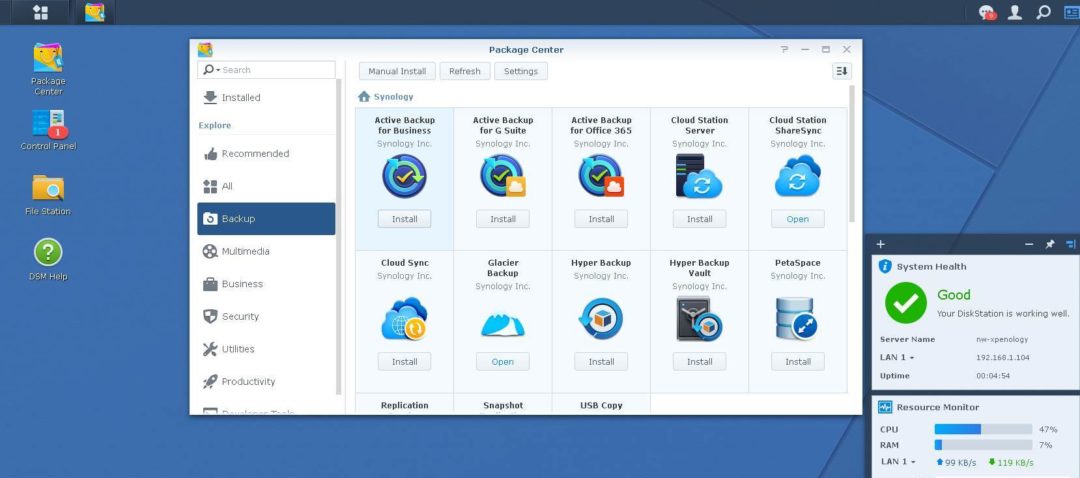Install PetaSpace package

coord(798,362)
